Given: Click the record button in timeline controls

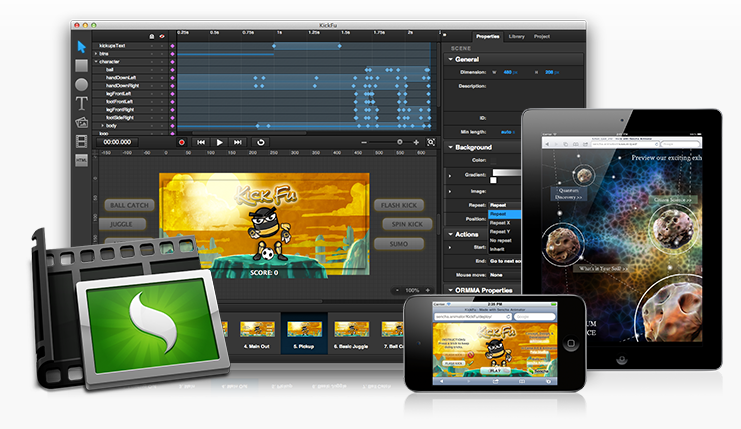Looking at the screenshot, I should pyautogui.click(x=181, y=142).
